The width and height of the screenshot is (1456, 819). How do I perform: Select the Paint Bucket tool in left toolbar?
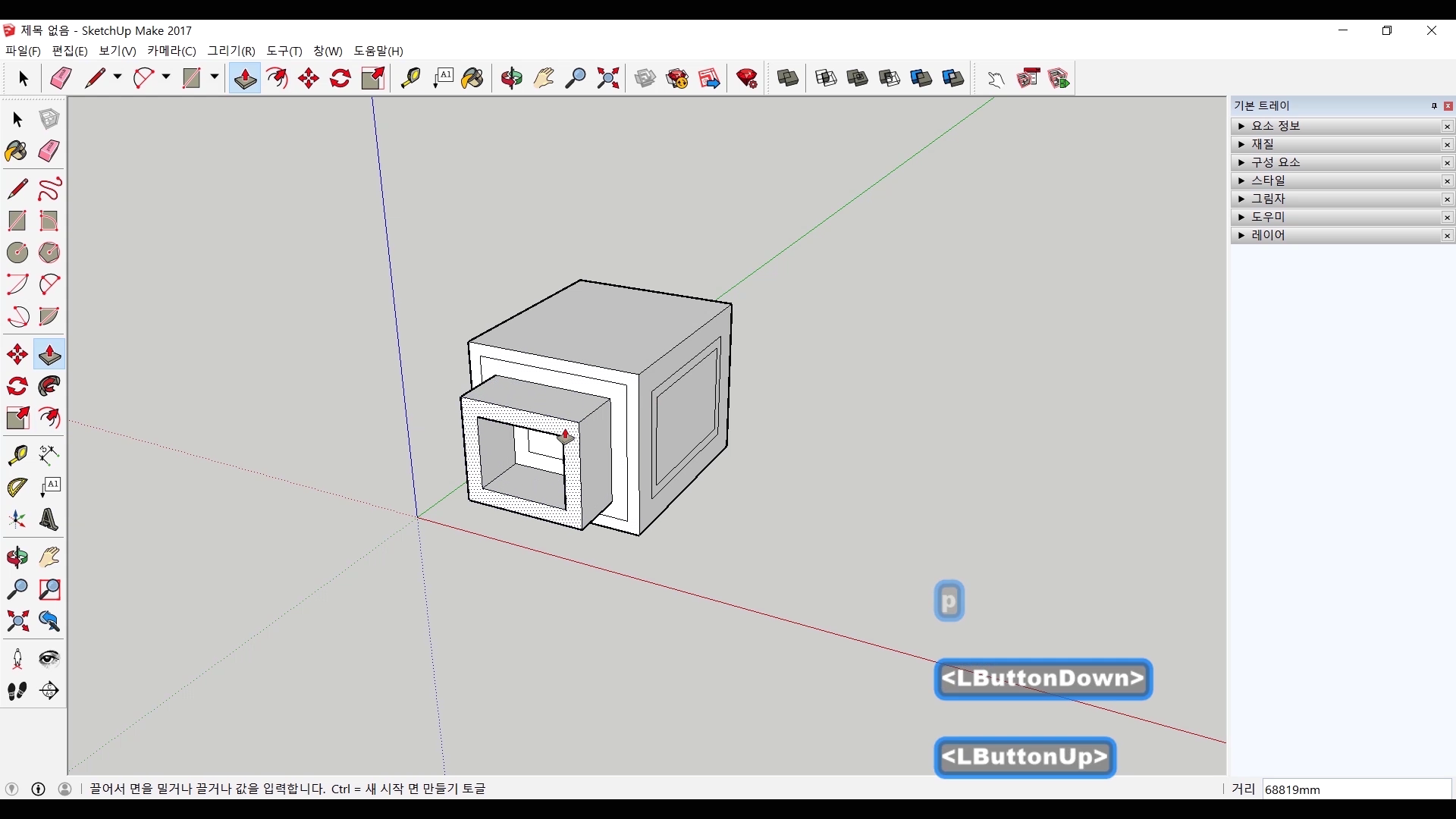pyautogui.click(x=17, y=151)
